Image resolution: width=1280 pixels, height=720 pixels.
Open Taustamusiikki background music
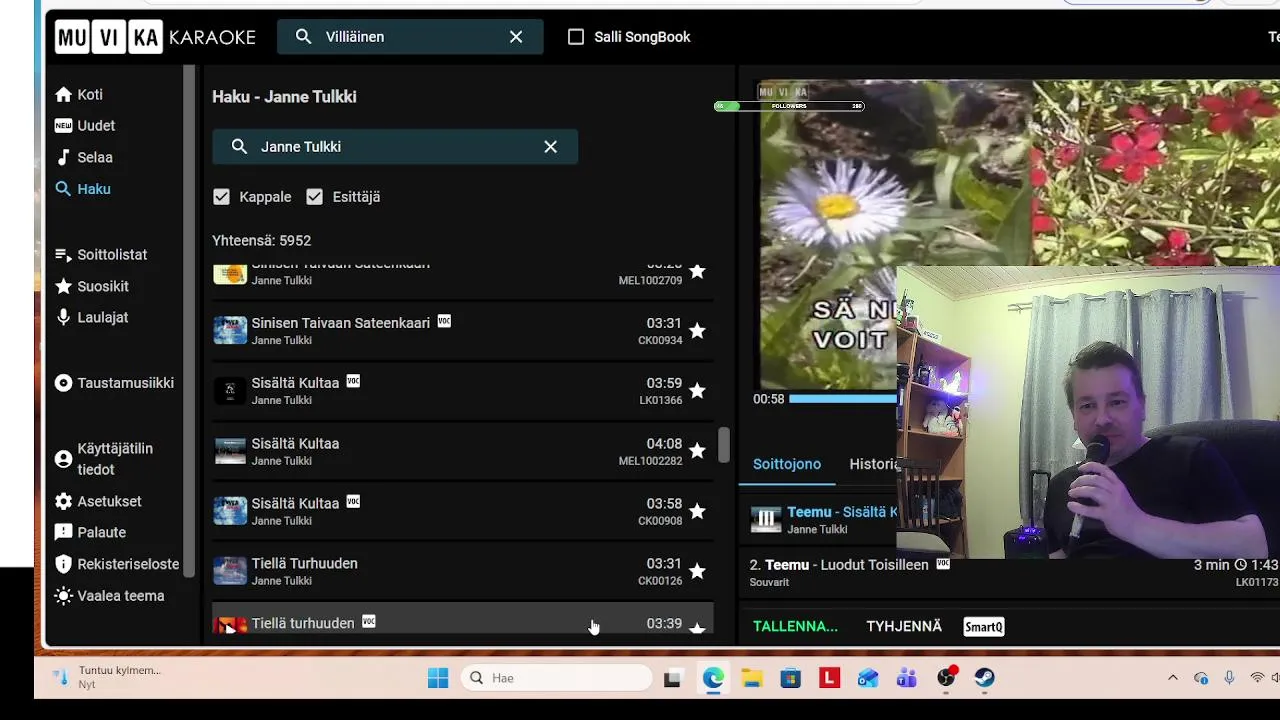click(114, 383)
